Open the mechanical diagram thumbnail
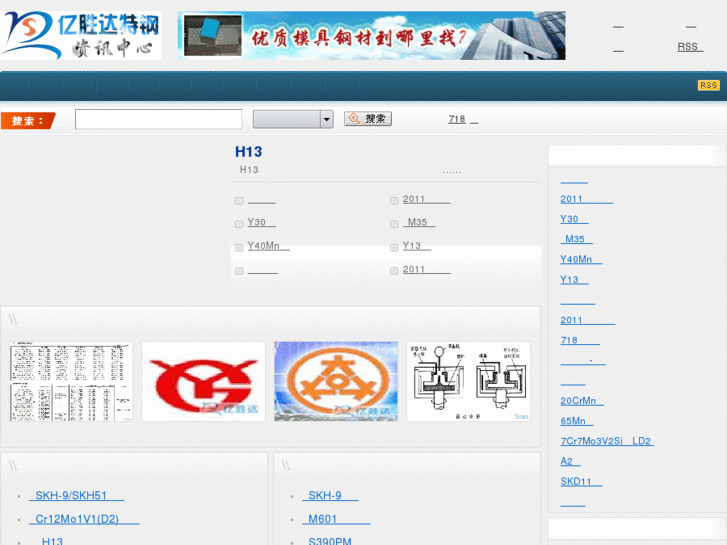This screenshot has width=727, height=545. coord(468,382)
